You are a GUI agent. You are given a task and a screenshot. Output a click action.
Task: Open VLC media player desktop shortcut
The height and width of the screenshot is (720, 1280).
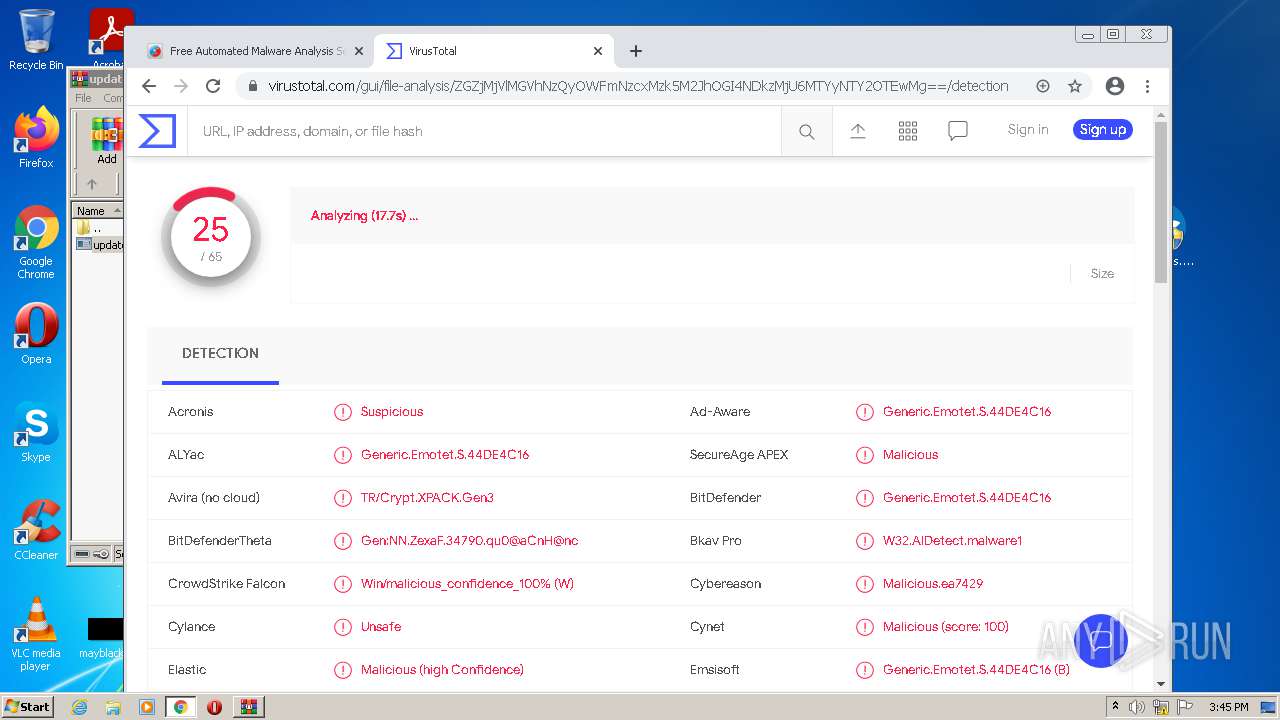click(36, 634)
